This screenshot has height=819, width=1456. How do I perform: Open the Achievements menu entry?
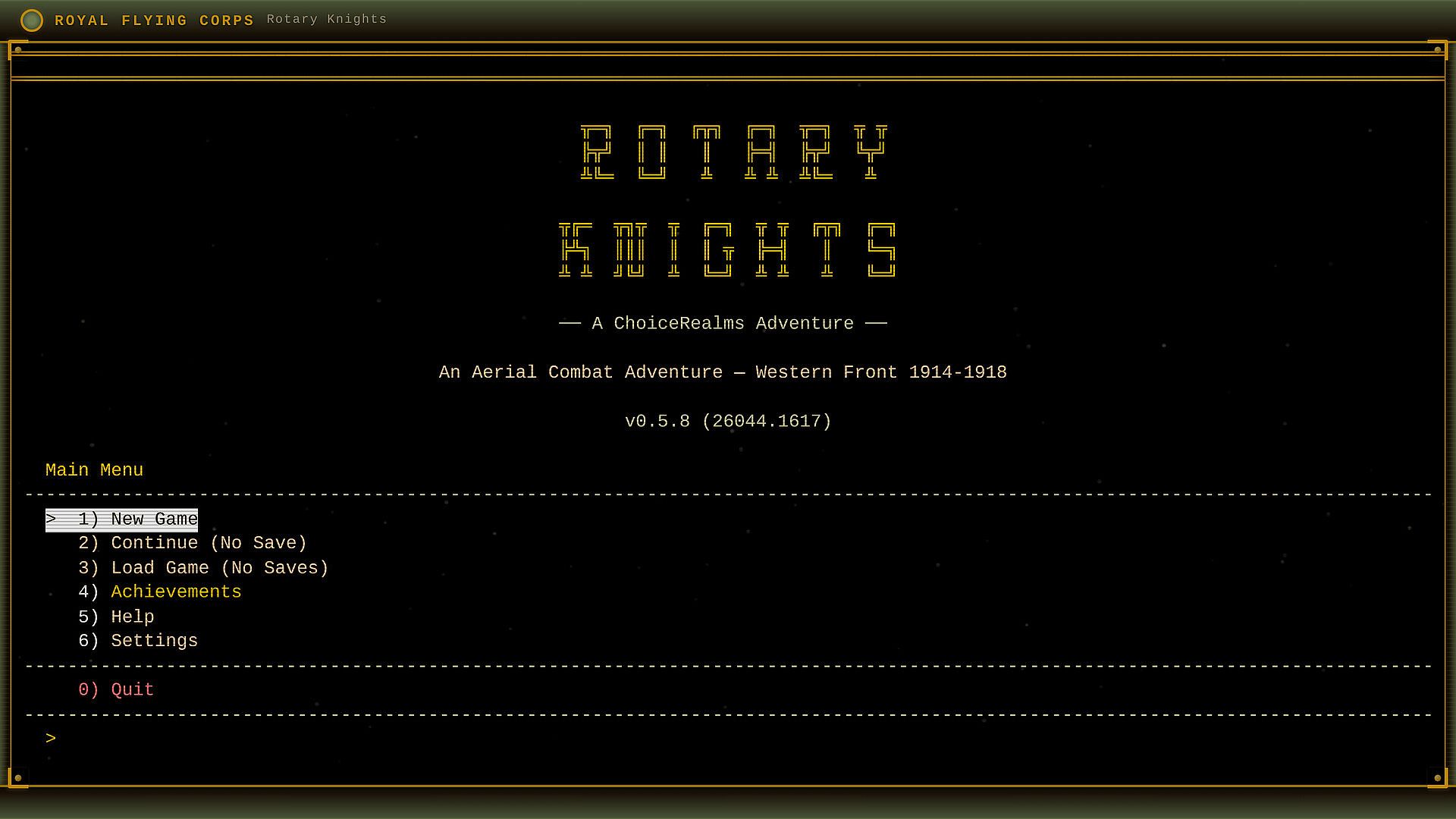tap(175, 592)
